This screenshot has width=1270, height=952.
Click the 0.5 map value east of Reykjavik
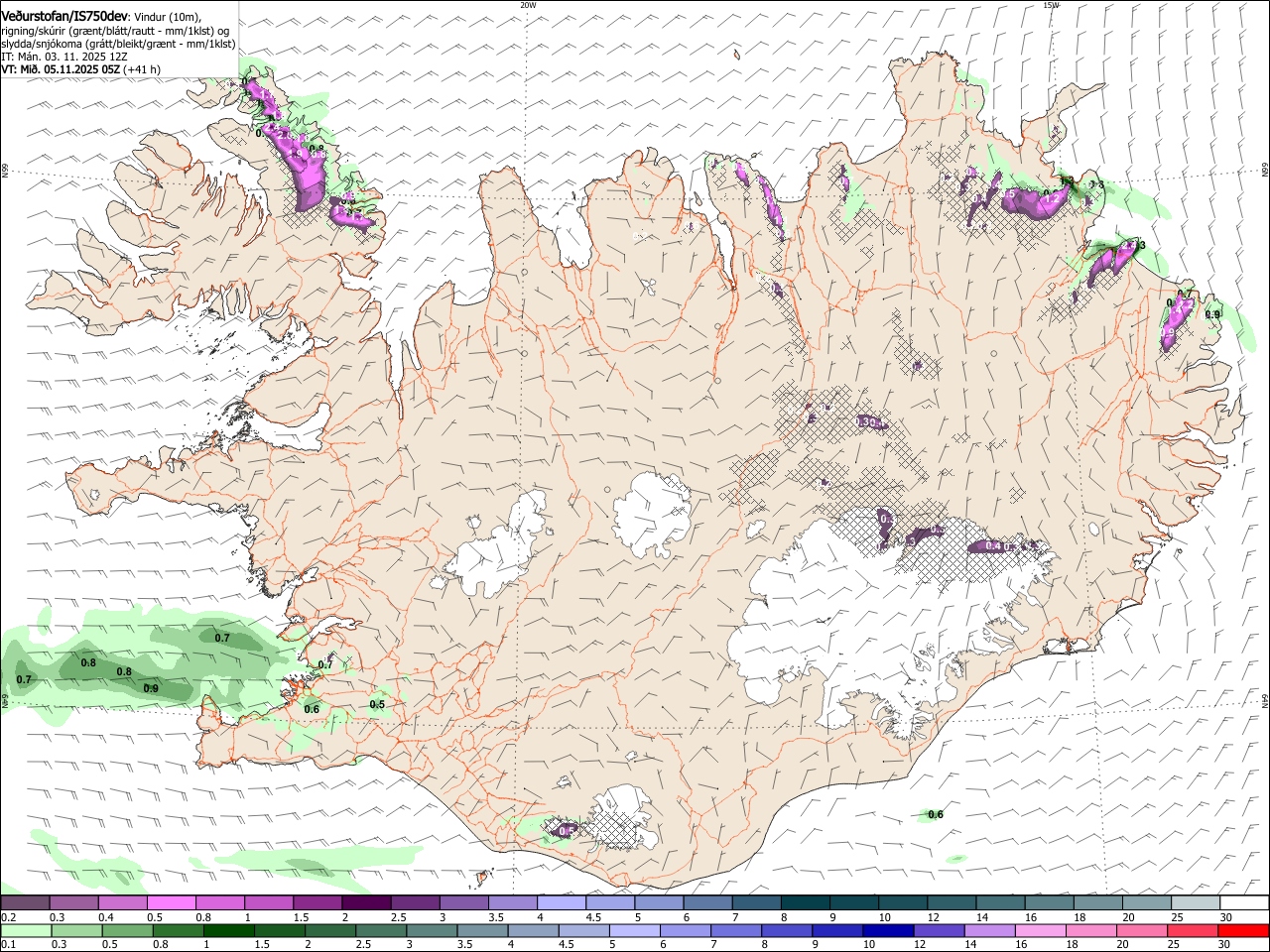click(377, 704)
